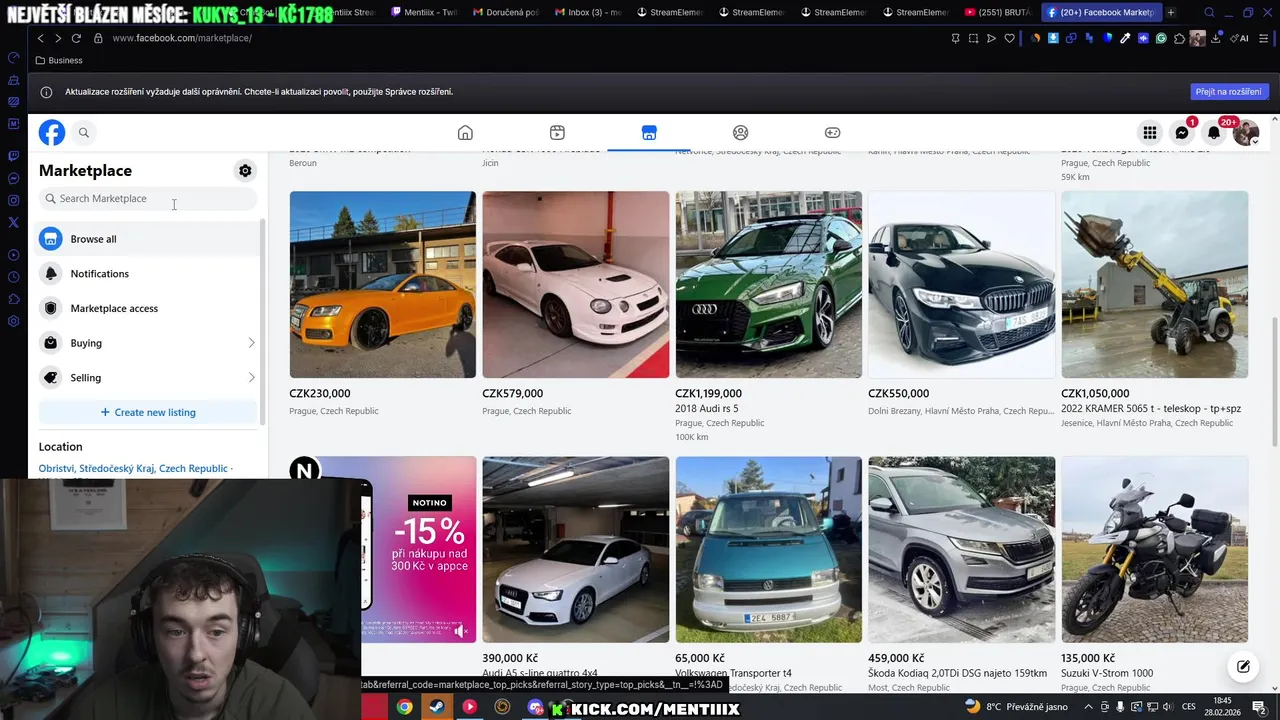Open the eyedropper color picker extension
The width and height of the screenshot is (1280, 720).
(x=1125, y=38)
